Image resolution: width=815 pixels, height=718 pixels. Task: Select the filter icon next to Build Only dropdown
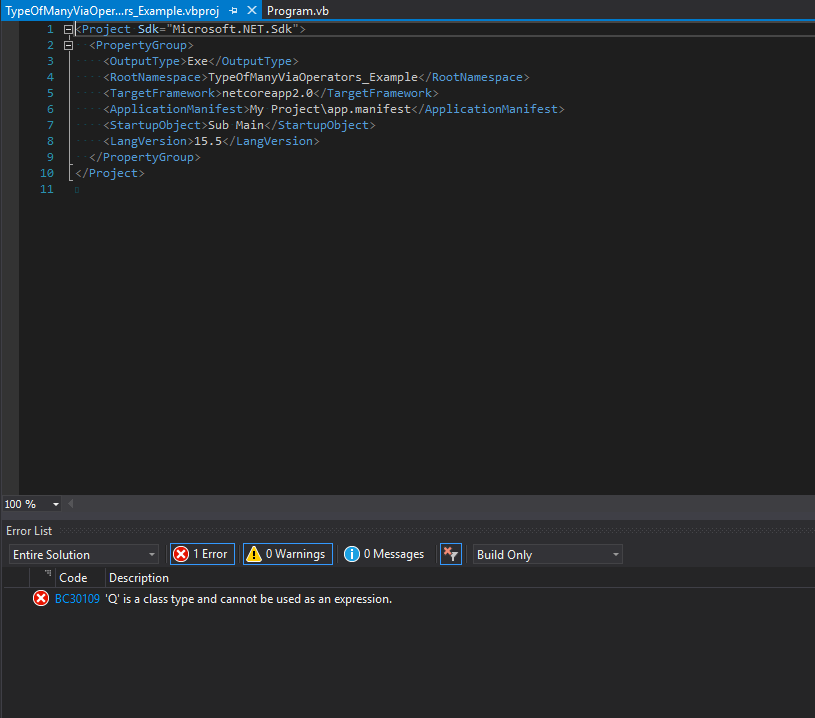tap(450, 553)
